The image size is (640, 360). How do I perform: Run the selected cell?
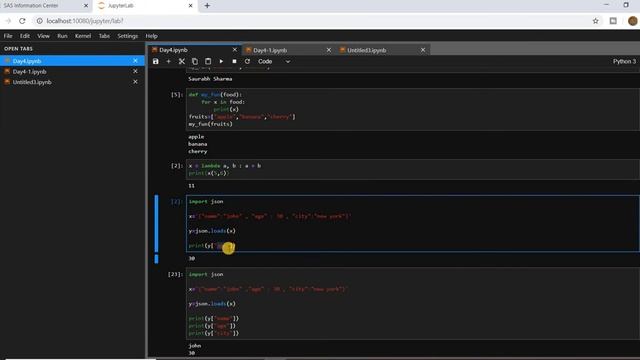coord(221,61)
